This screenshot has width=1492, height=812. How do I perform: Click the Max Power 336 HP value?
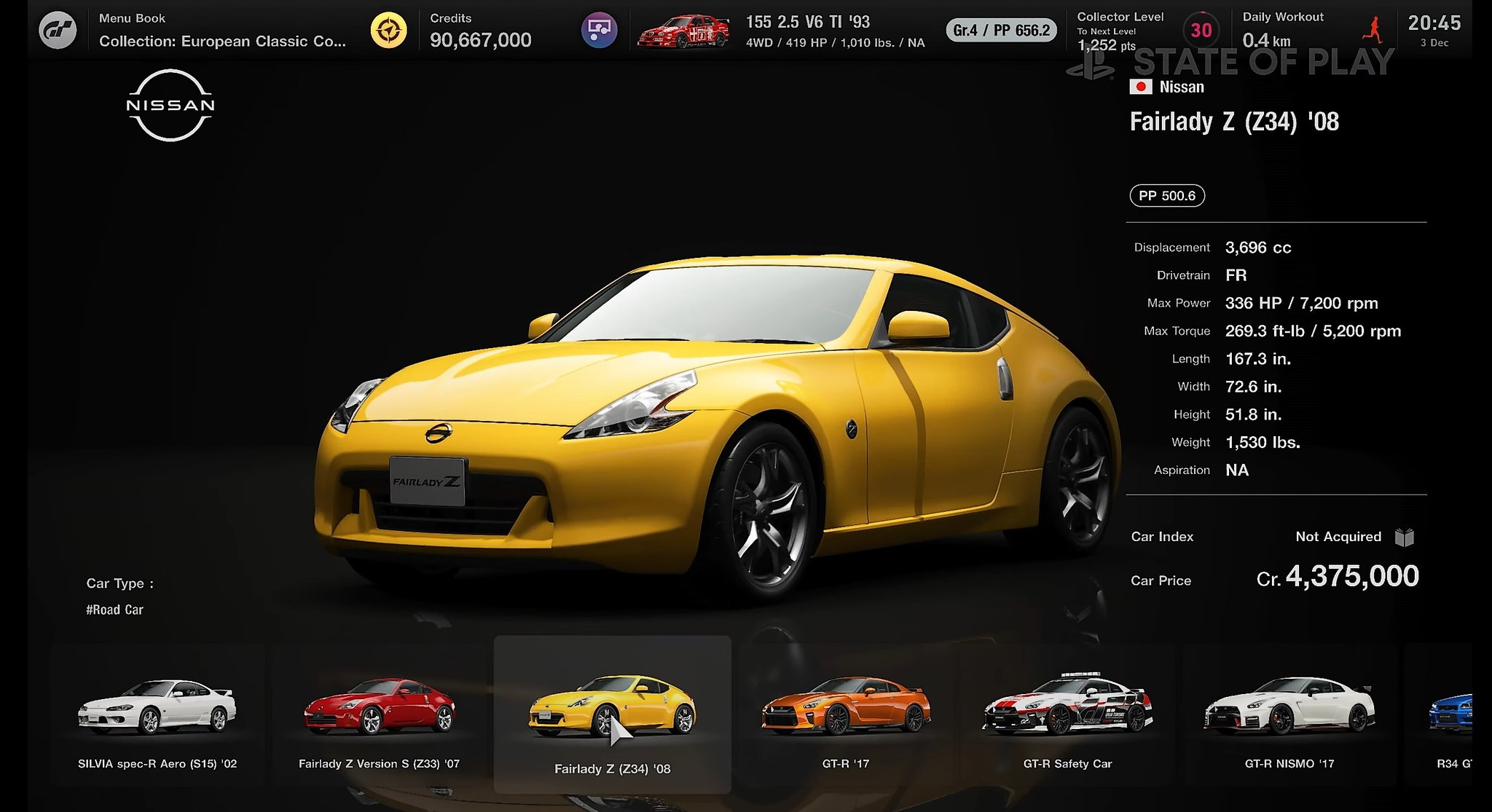(x=1301, y=303)
